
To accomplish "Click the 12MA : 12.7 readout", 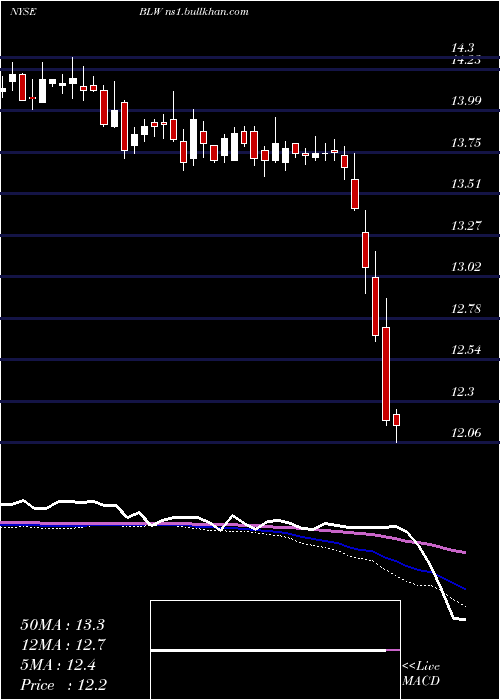I will (62, 645).
